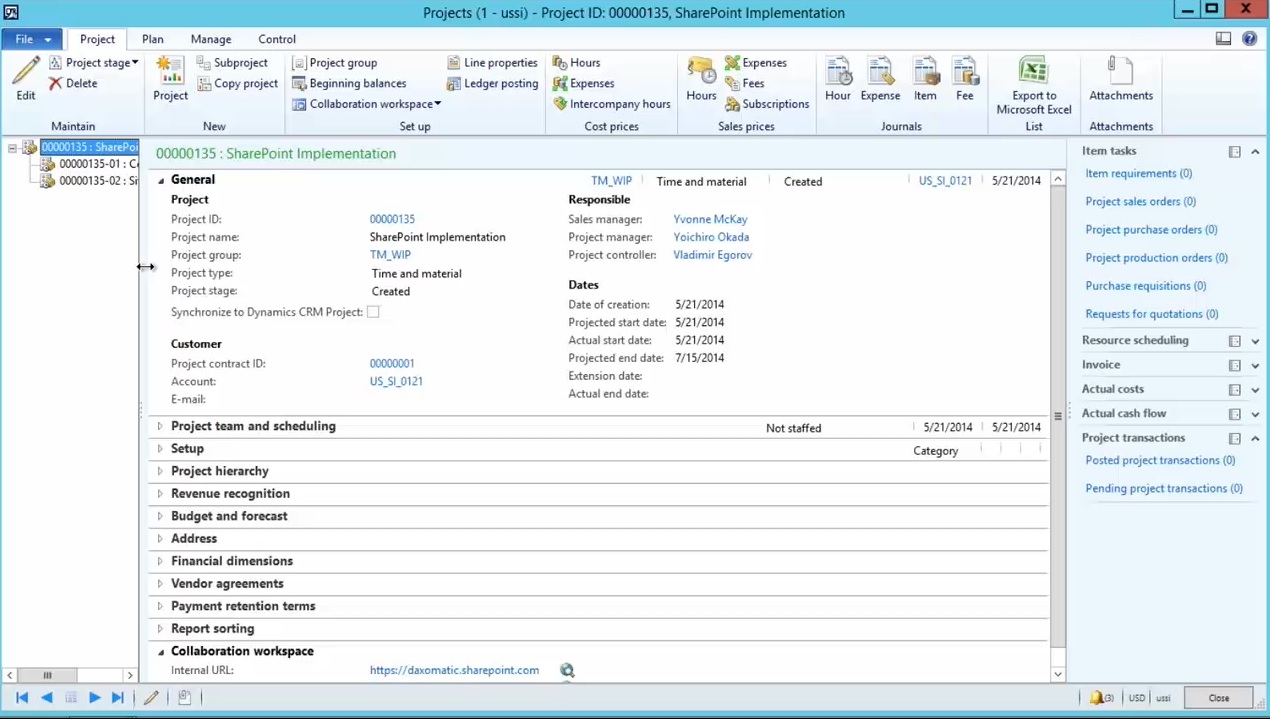Open Line properties setup
The width and height of the screenshot is (1270, 719).
[x=492, y=63]
